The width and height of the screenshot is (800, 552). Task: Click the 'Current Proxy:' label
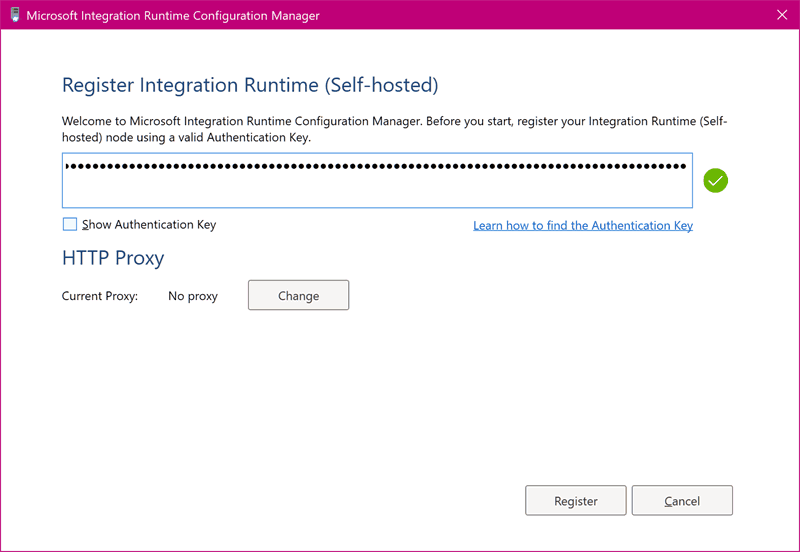[100, 296]
